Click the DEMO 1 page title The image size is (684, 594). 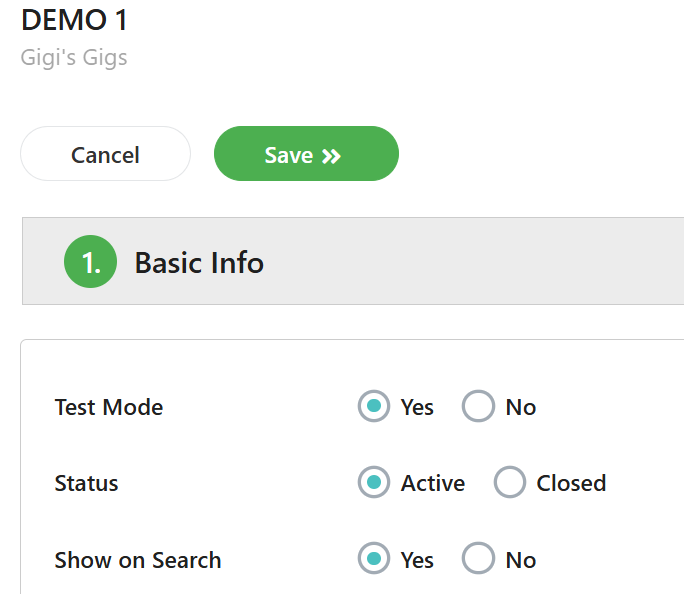pos(74,19)
